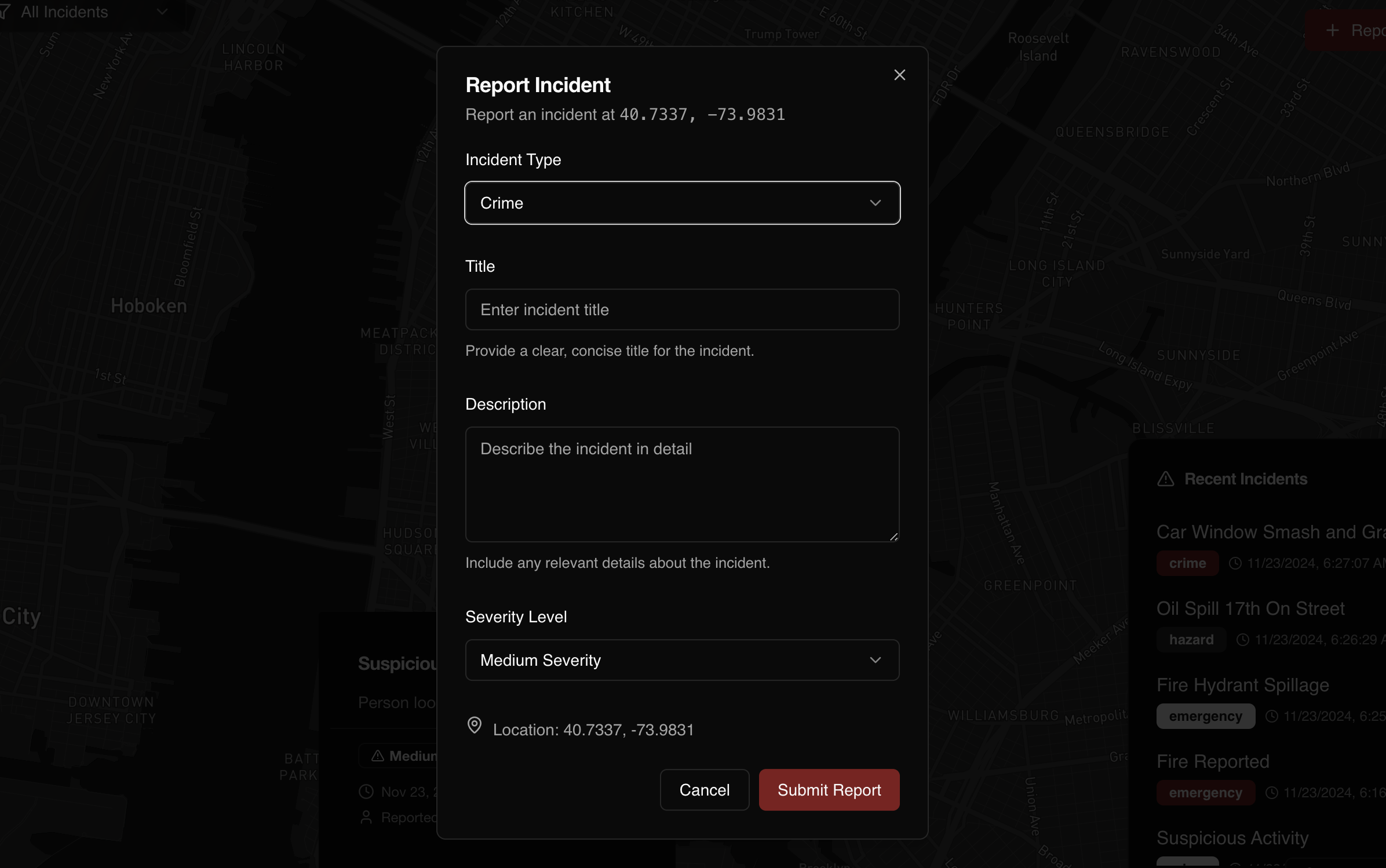Open the Incident Type dropdown showing Crime

point(681,203)
